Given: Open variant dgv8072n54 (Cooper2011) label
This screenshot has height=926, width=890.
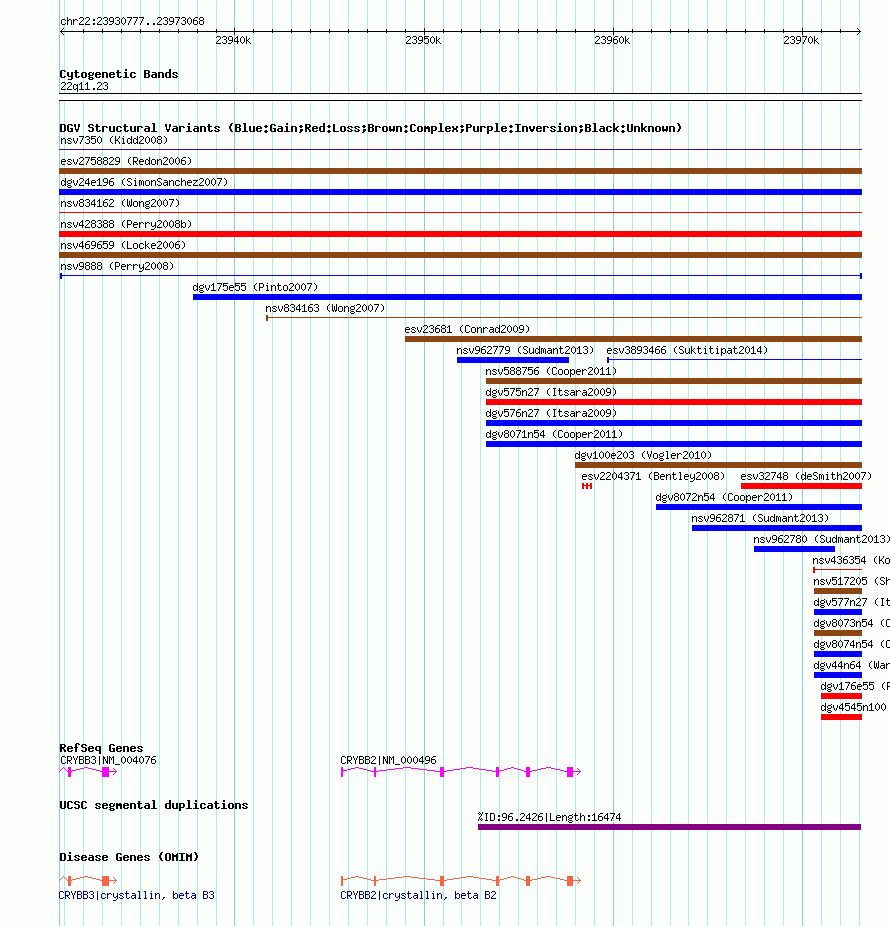Looking at the screenshot, I should 724,497.
